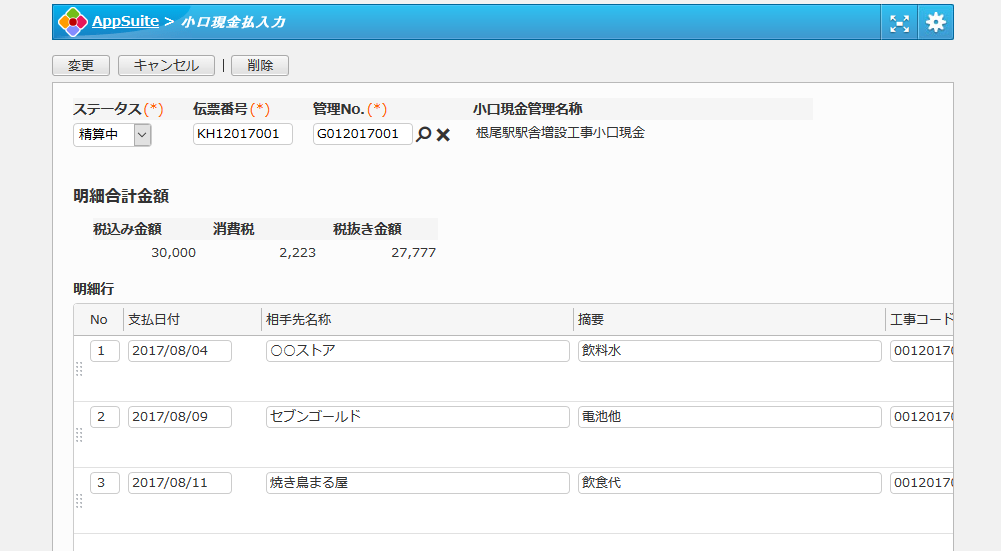The height and width of the screenshot is (551, 1001).
Task: Click the magnifier search icon beside 管理No.
Action: [423, 134]
